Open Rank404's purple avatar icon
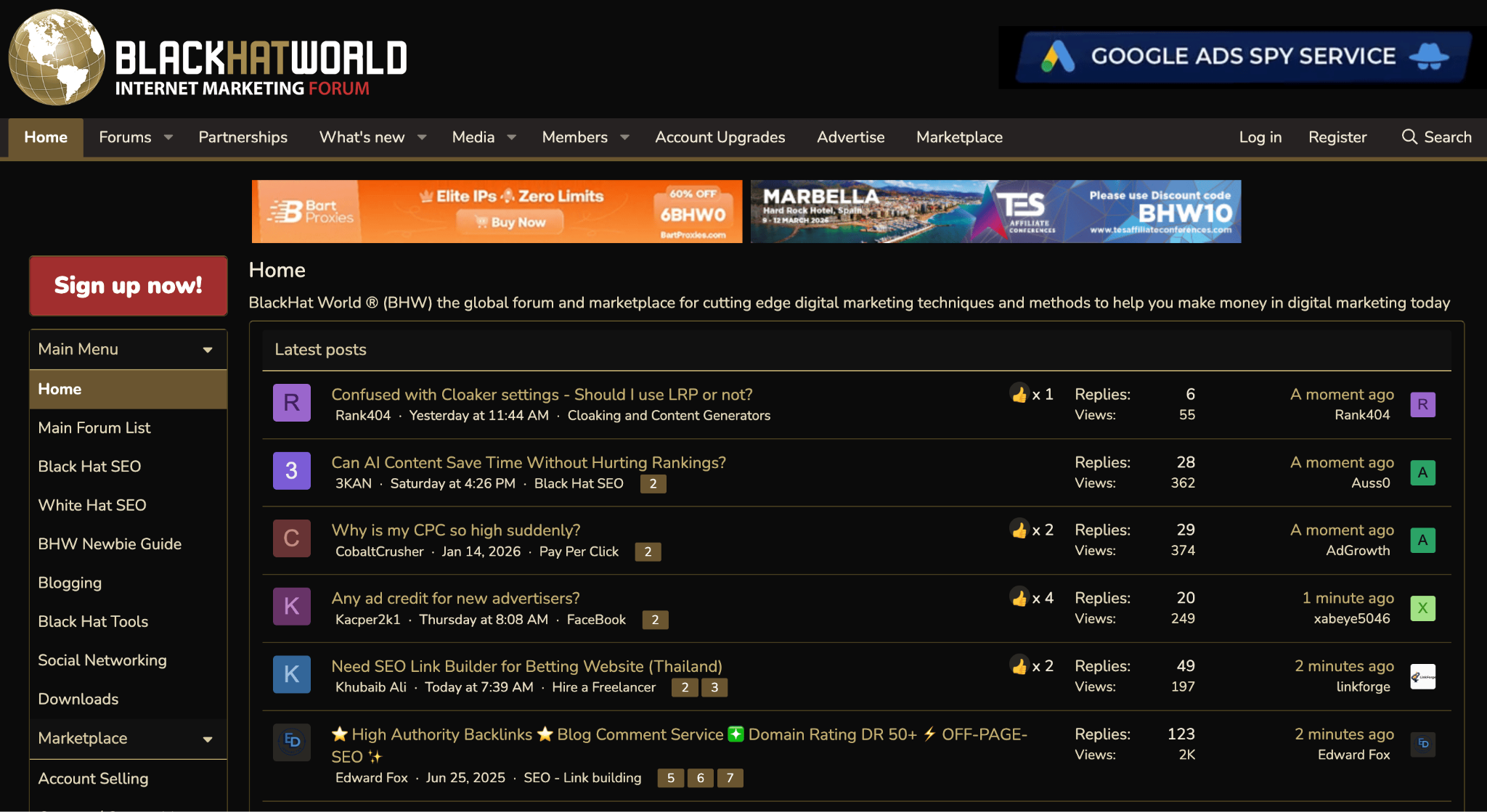The width and height of the screenshot is (1487, 812). point(291,403)
